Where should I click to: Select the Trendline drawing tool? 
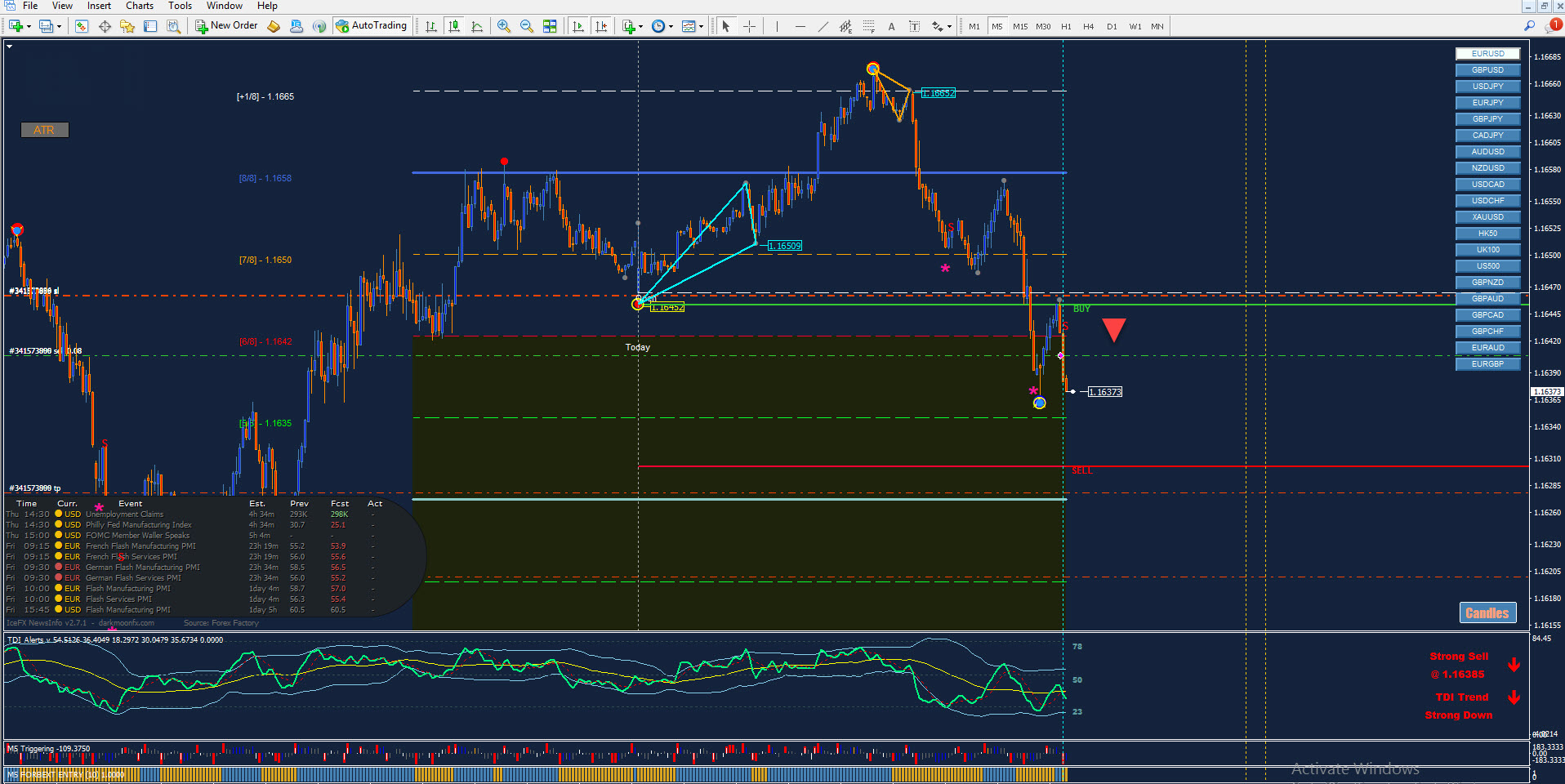(x=823, y=26)
